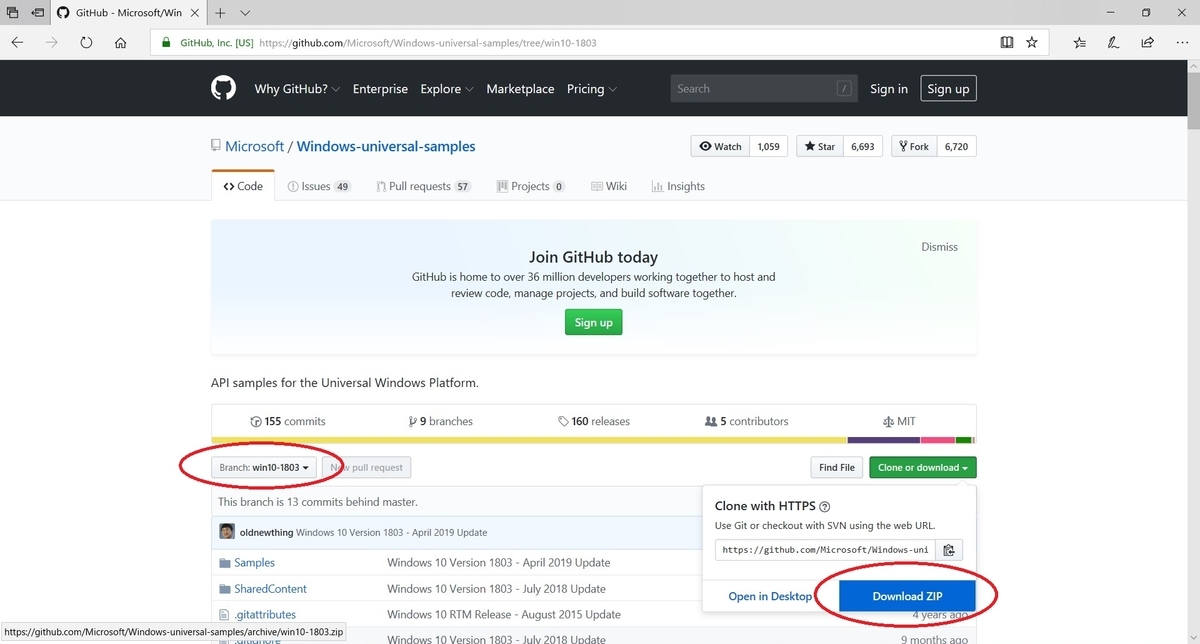Screen dimensions: 1200x644
Task: Switch to the Projects tab
Action: coord(530,186)
